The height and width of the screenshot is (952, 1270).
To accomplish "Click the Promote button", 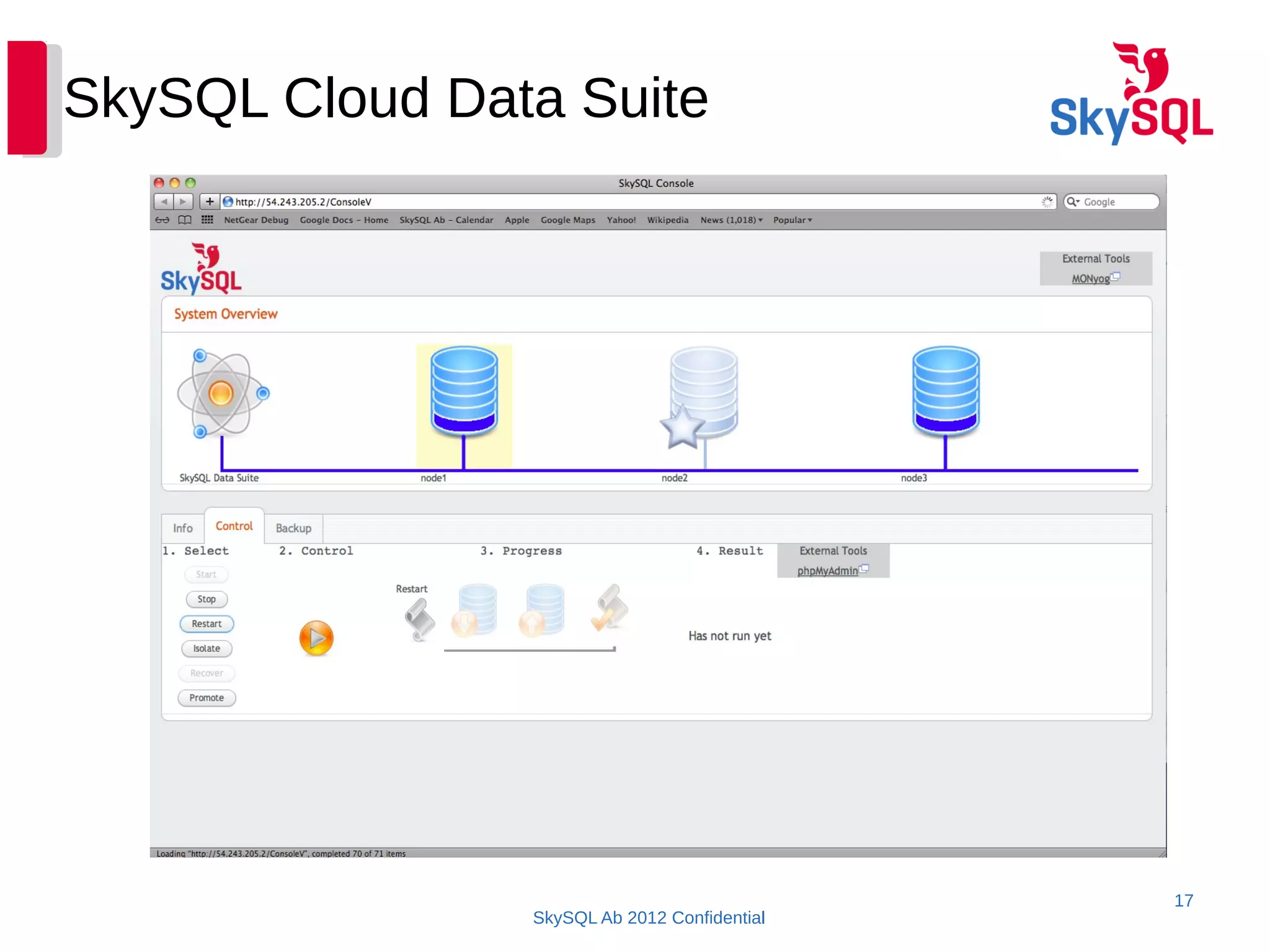I will (206, 698).
